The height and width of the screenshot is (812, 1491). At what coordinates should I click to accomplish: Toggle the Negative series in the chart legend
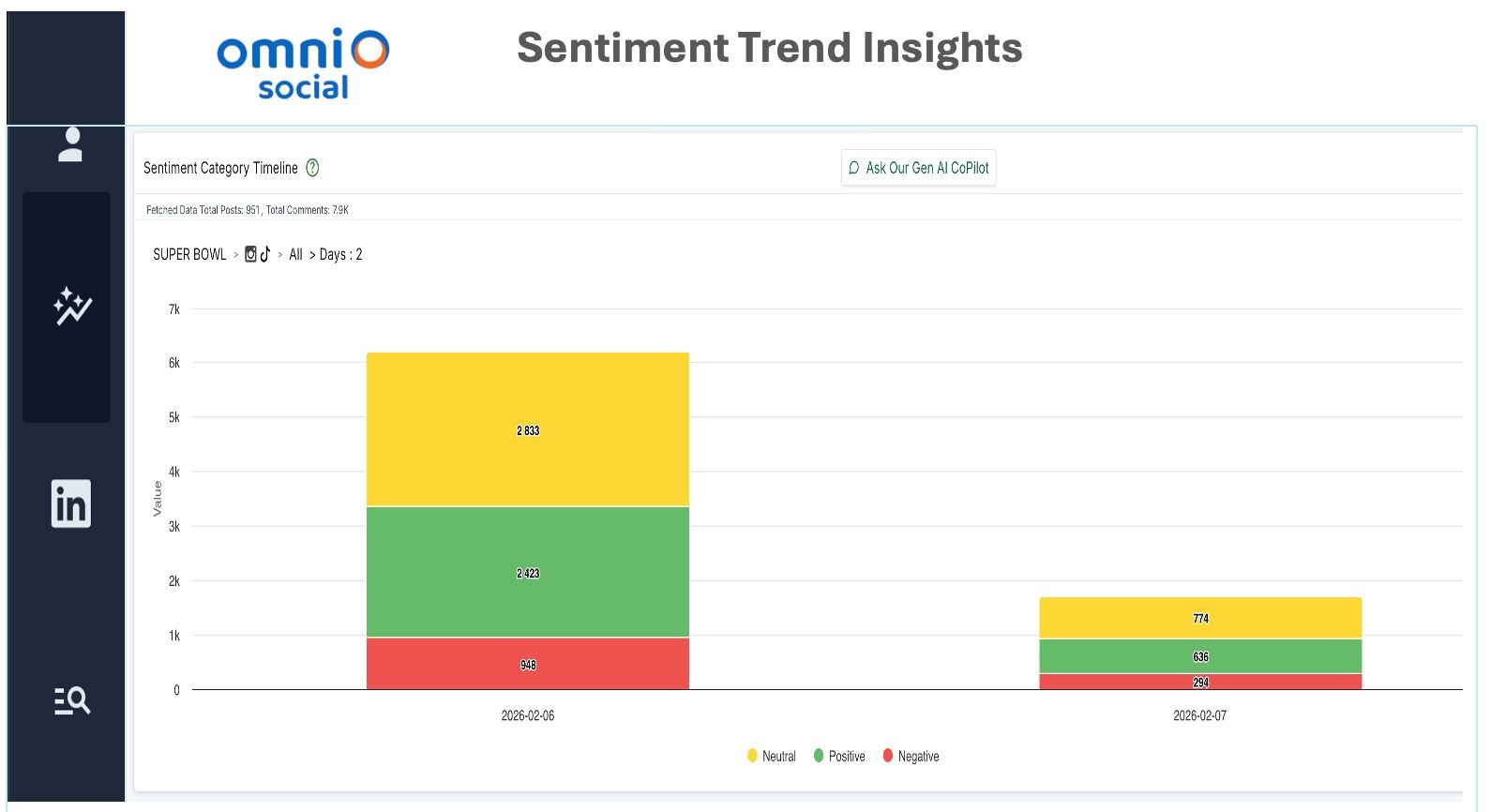[911, 756]
